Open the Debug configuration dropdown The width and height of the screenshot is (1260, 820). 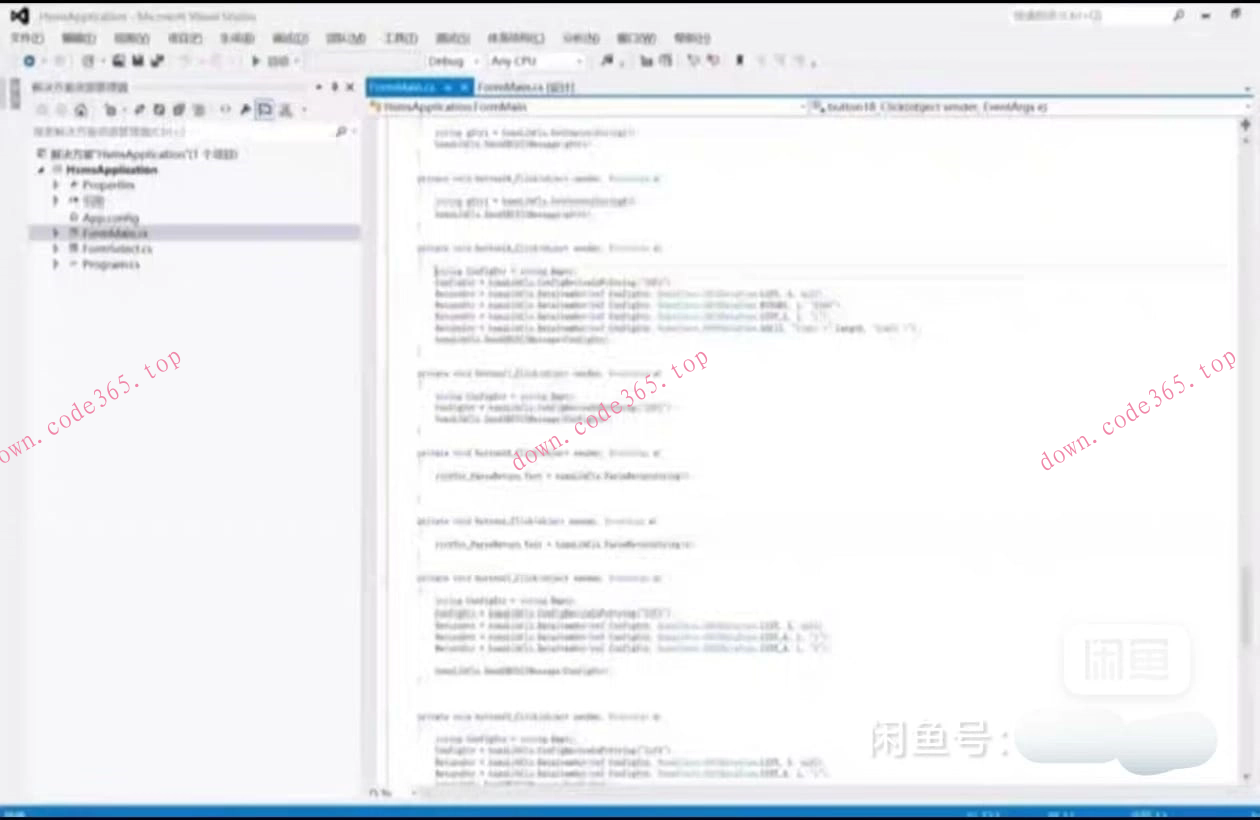pos(477,61)
